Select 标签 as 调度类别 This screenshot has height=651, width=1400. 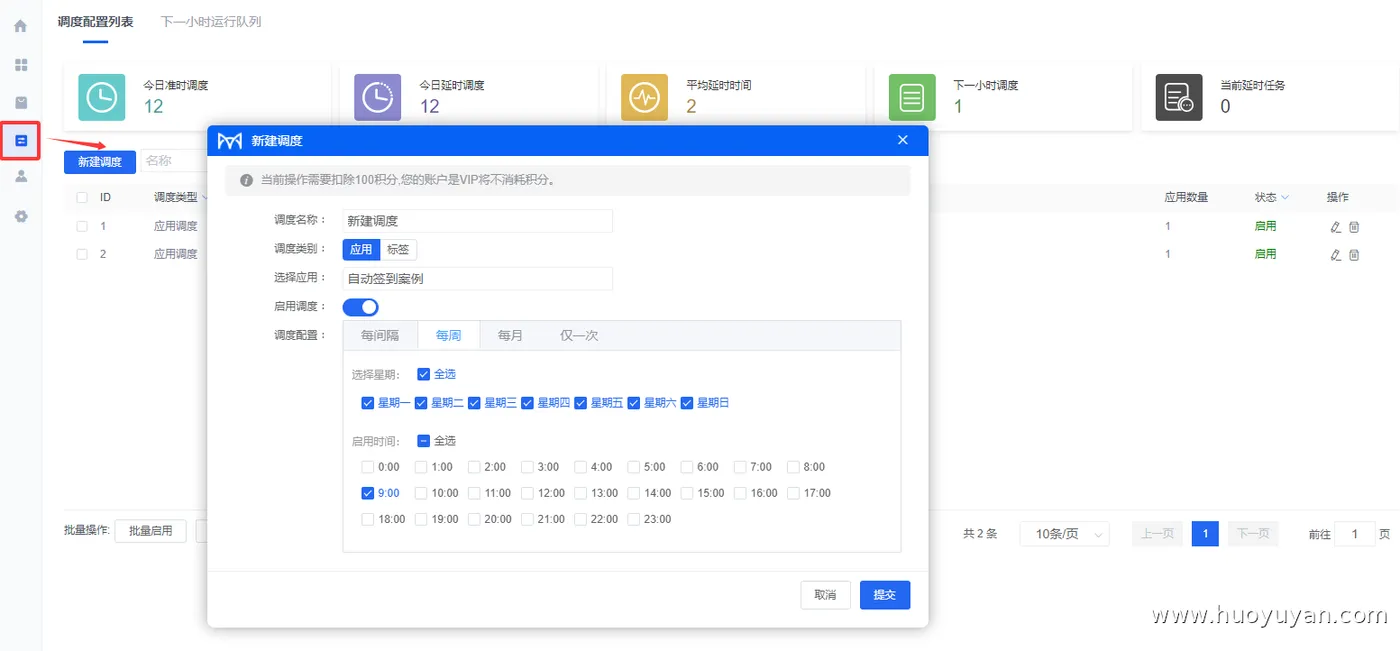pos(398,250)
